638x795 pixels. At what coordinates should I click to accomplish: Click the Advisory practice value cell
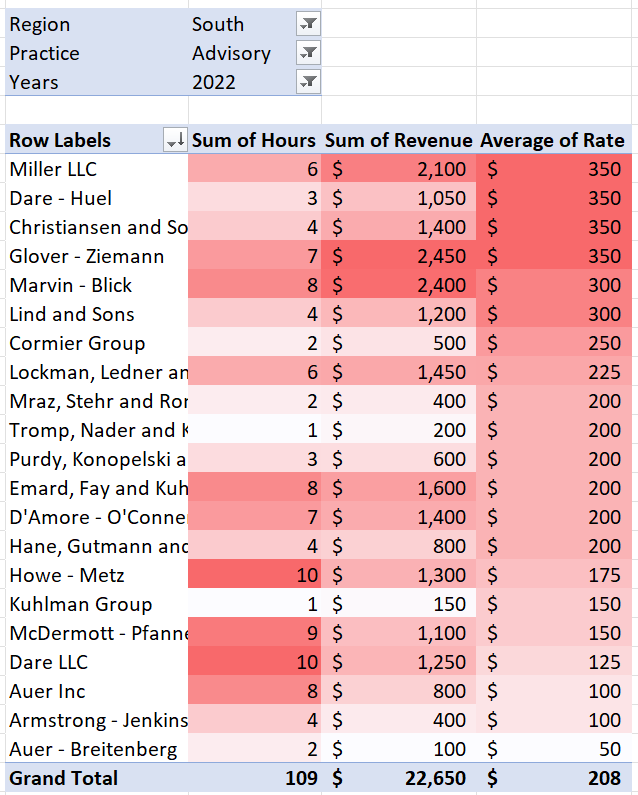point(231,53)
